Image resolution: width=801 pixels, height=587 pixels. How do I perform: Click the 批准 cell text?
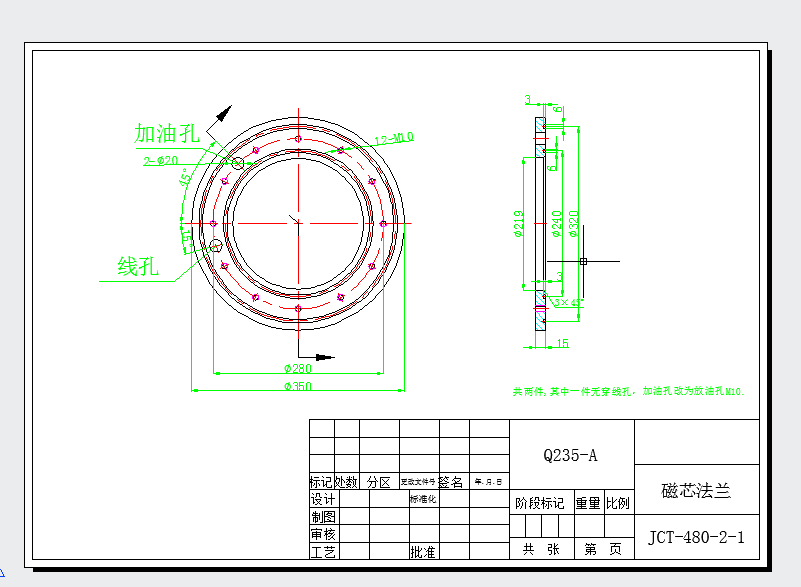click(x=422, y=552)
